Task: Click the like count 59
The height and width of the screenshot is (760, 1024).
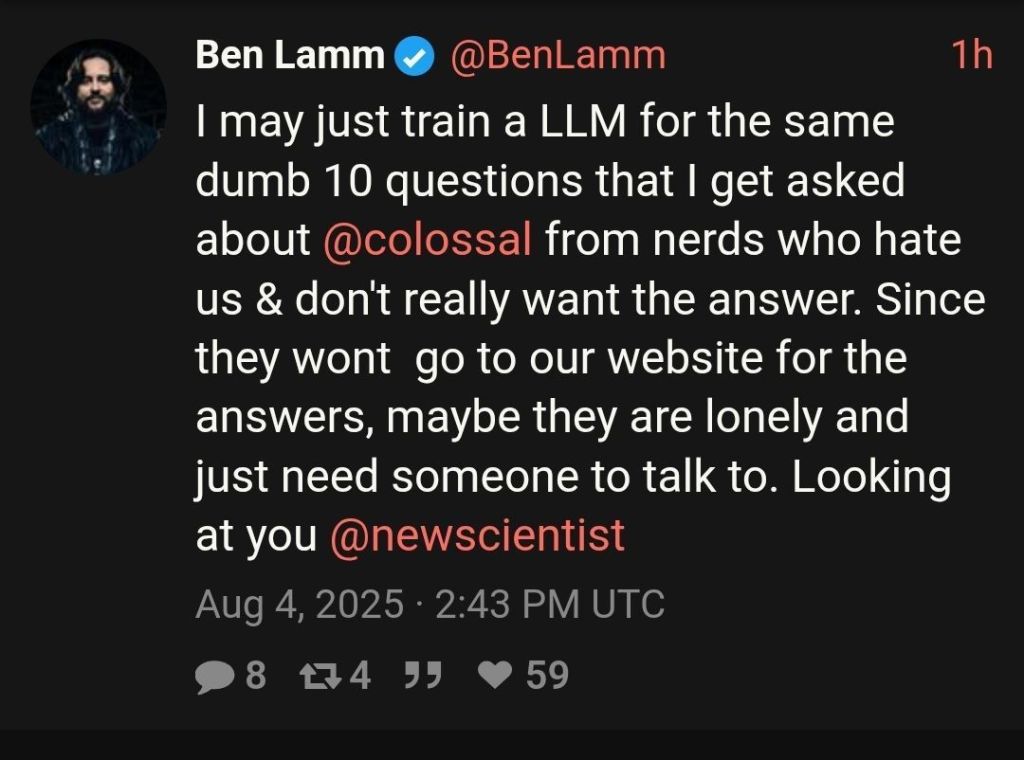Action: (547, 677)
